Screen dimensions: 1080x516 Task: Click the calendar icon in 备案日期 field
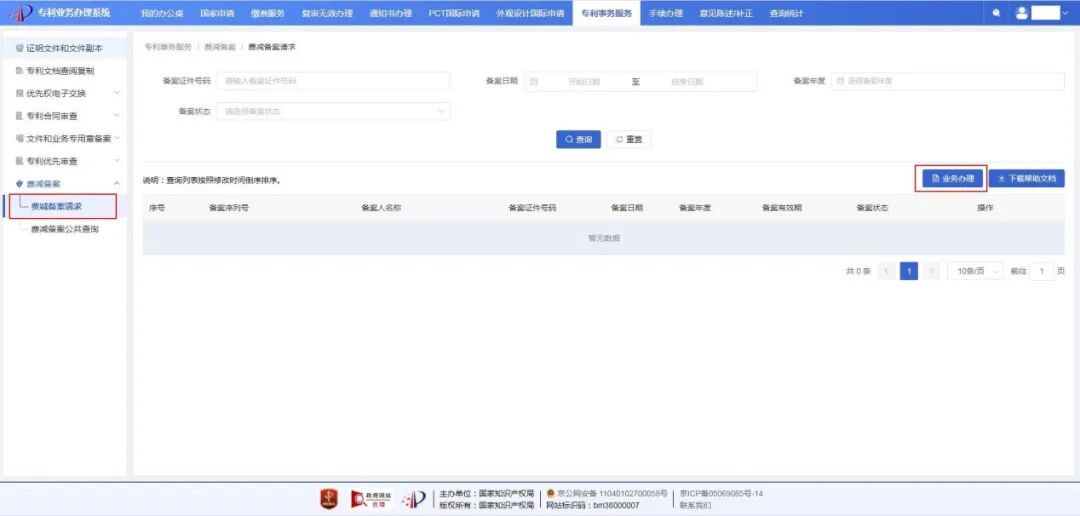point(533,81)
